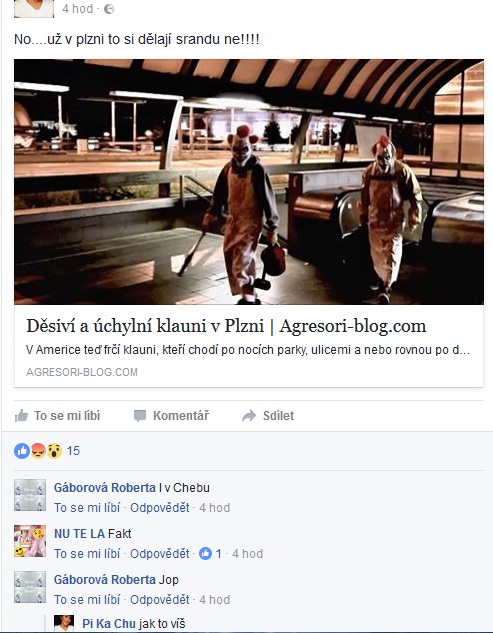This screenshot has height=633, width=493.
Task: Click the like count icon on NU TE LA's comment
Action: click(x=206, y=553)
